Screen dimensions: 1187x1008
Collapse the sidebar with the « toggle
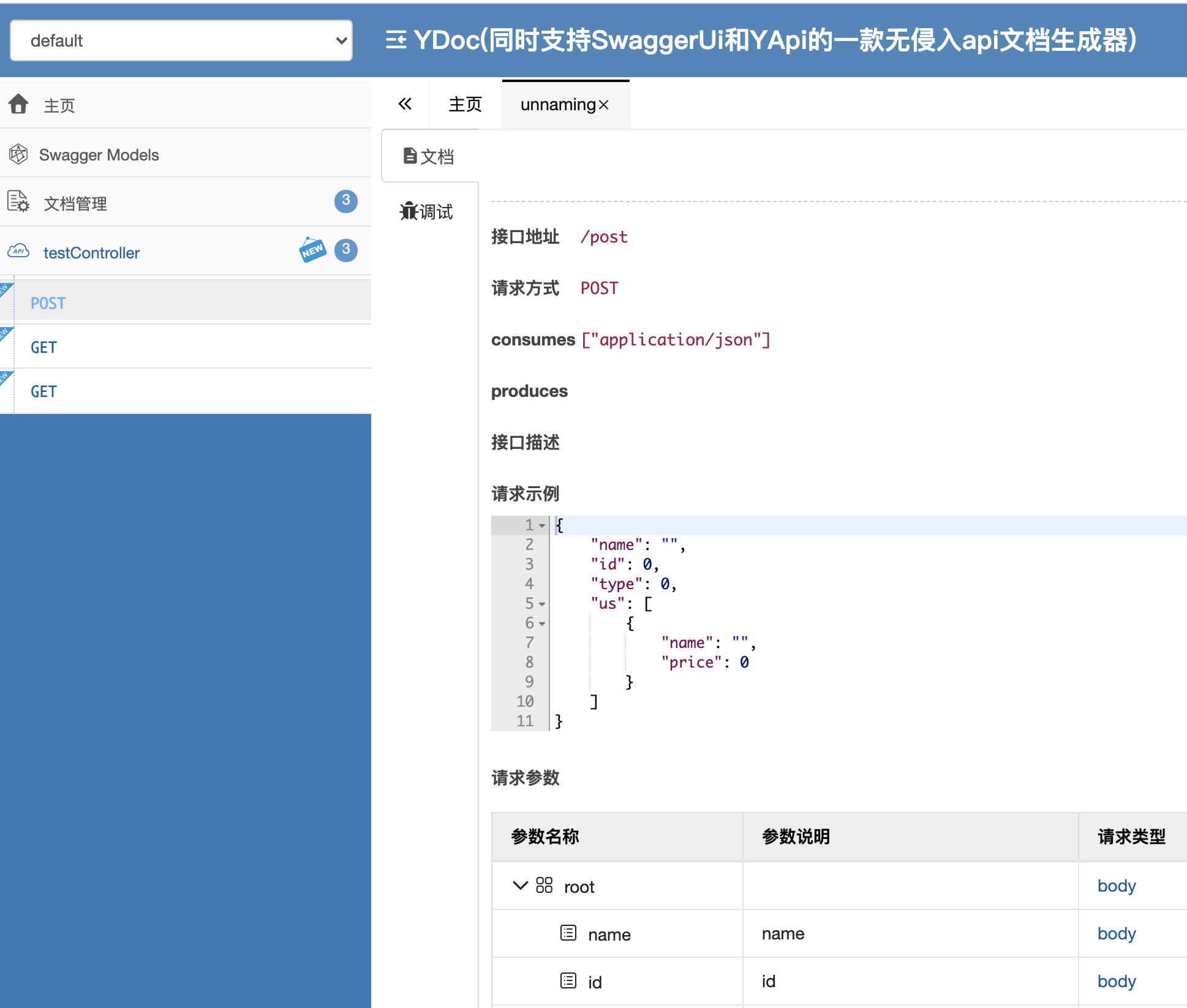point(404,103)
